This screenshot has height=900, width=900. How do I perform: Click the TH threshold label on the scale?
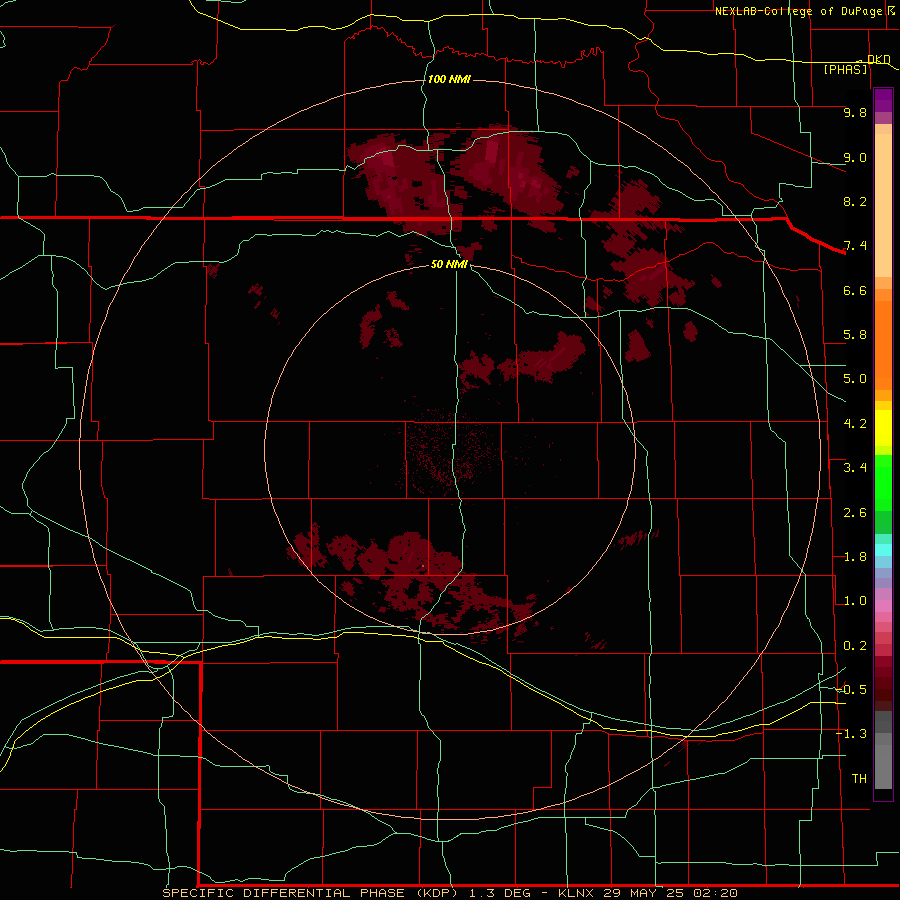(x=859, y=779)
